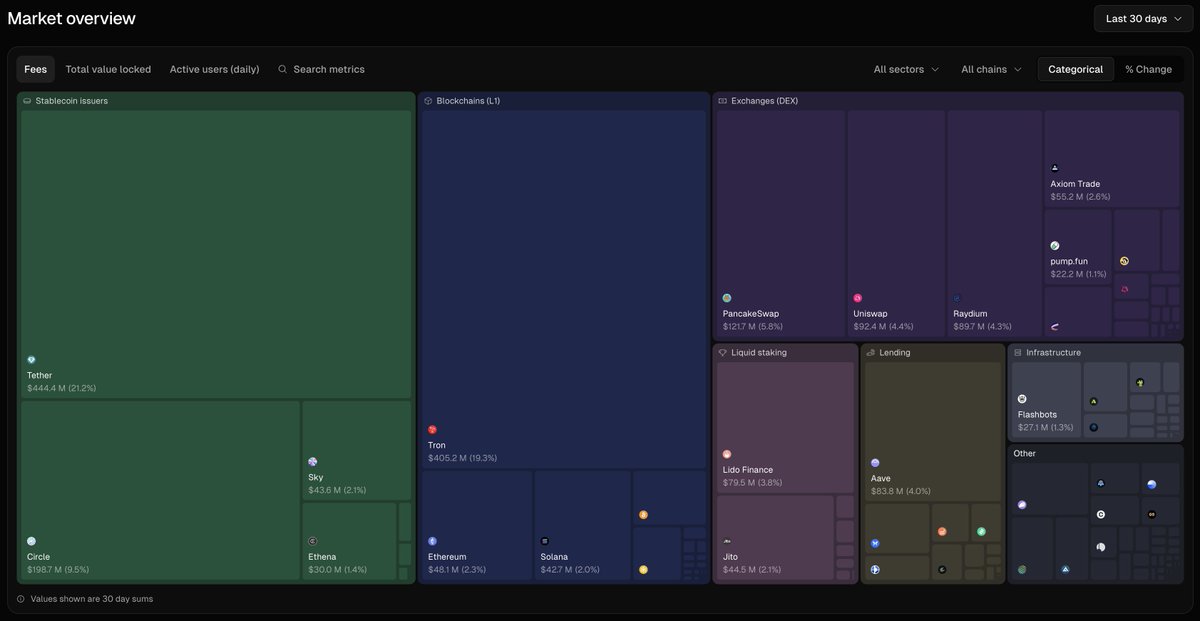1200x621 pixels.
Task: Click pump.fun $22.2 M (1.1%) value
Action: 1078,274
